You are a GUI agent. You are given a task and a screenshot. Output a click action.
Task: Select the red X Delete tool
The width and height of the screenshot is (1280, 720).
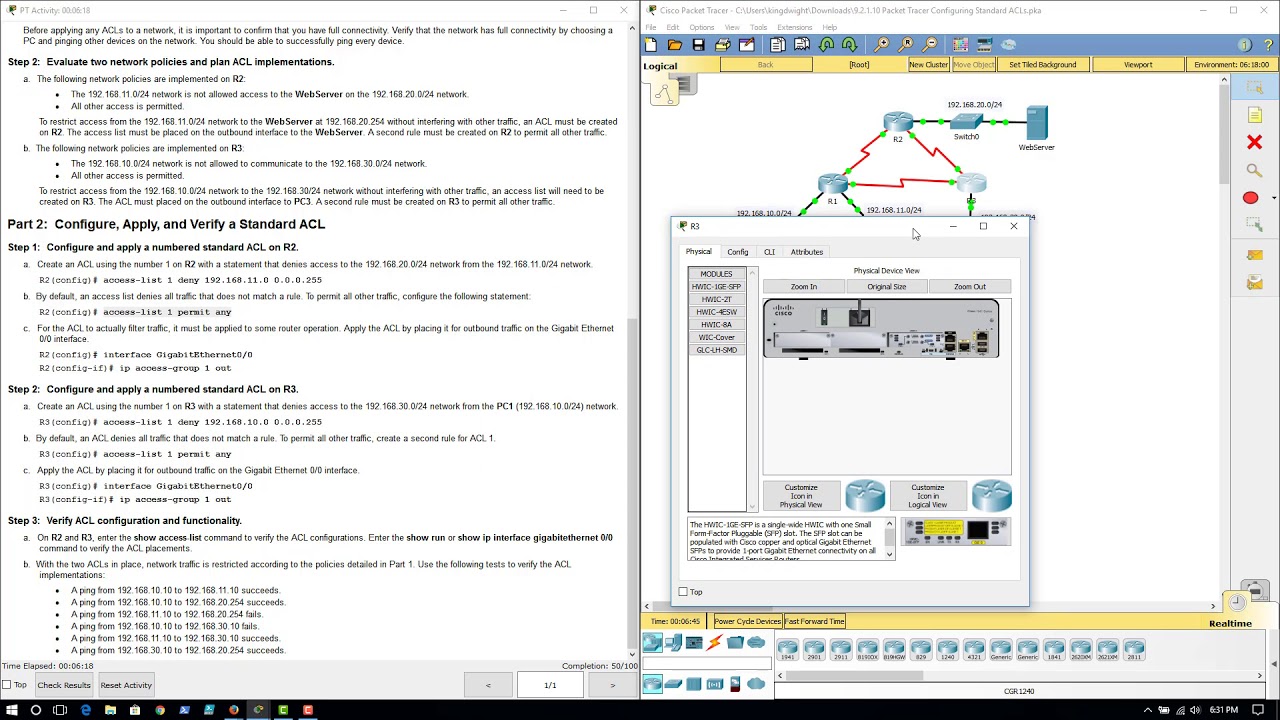[1254, 143]
